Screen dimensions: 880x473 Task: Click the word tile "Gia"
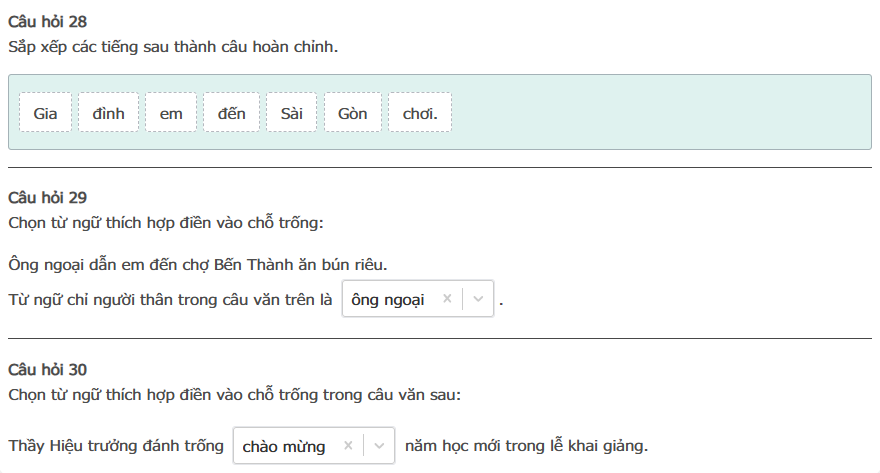[46, 113]
